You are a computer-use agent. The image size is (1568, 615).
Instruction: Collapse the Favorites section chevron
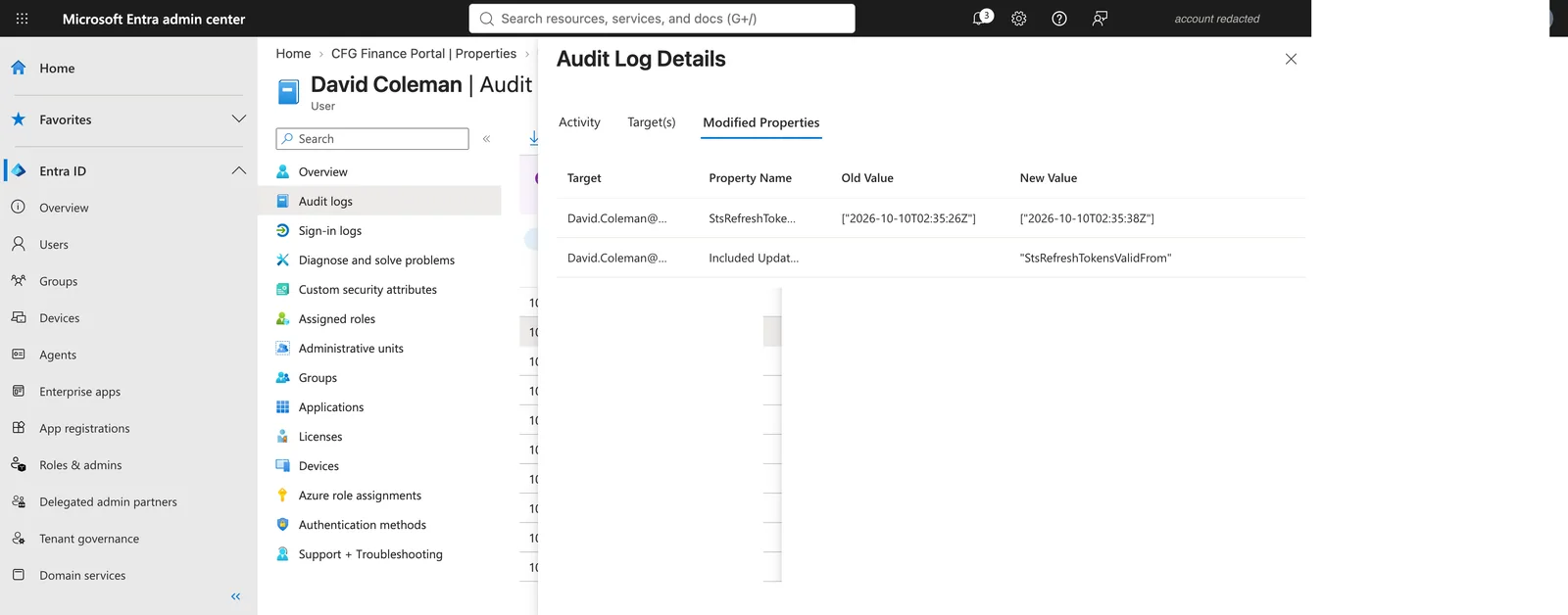click(238, 119)
